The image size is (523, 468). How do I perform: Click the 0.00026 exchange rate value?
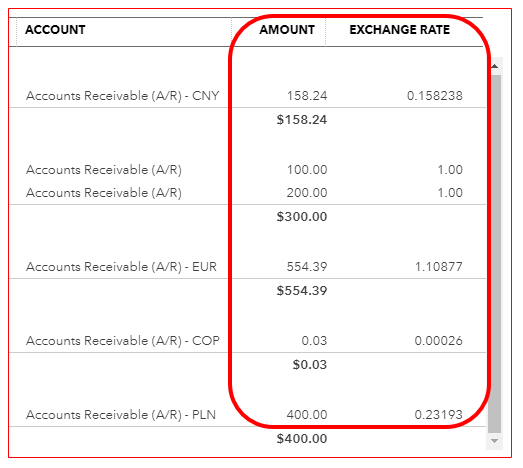[439, 341]
